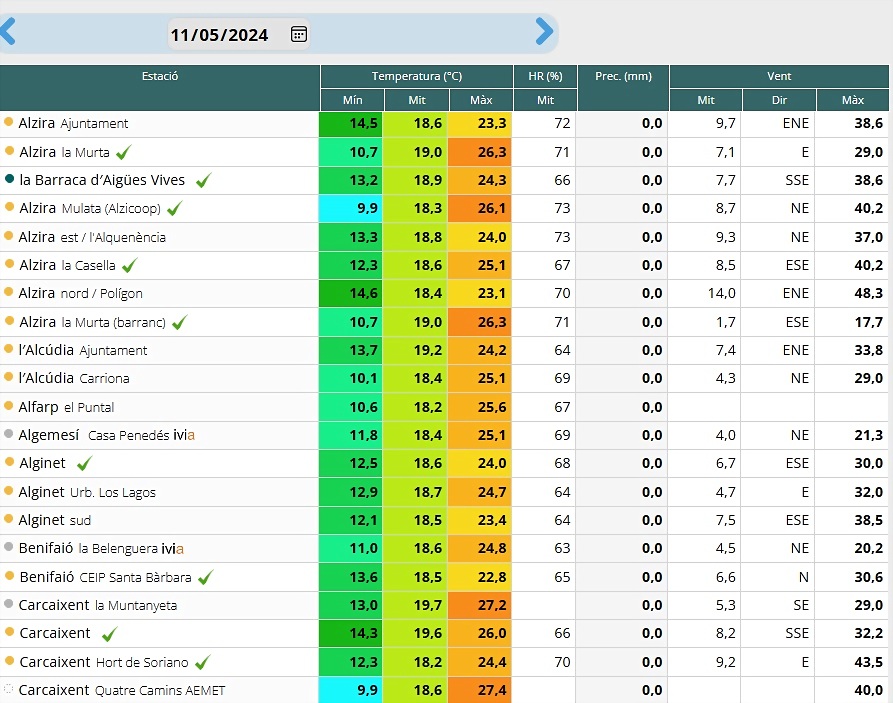Click the grey dot before Algemesí Casa Penedés
Screen dimensions: 893x703
click(x=9, y=434)
